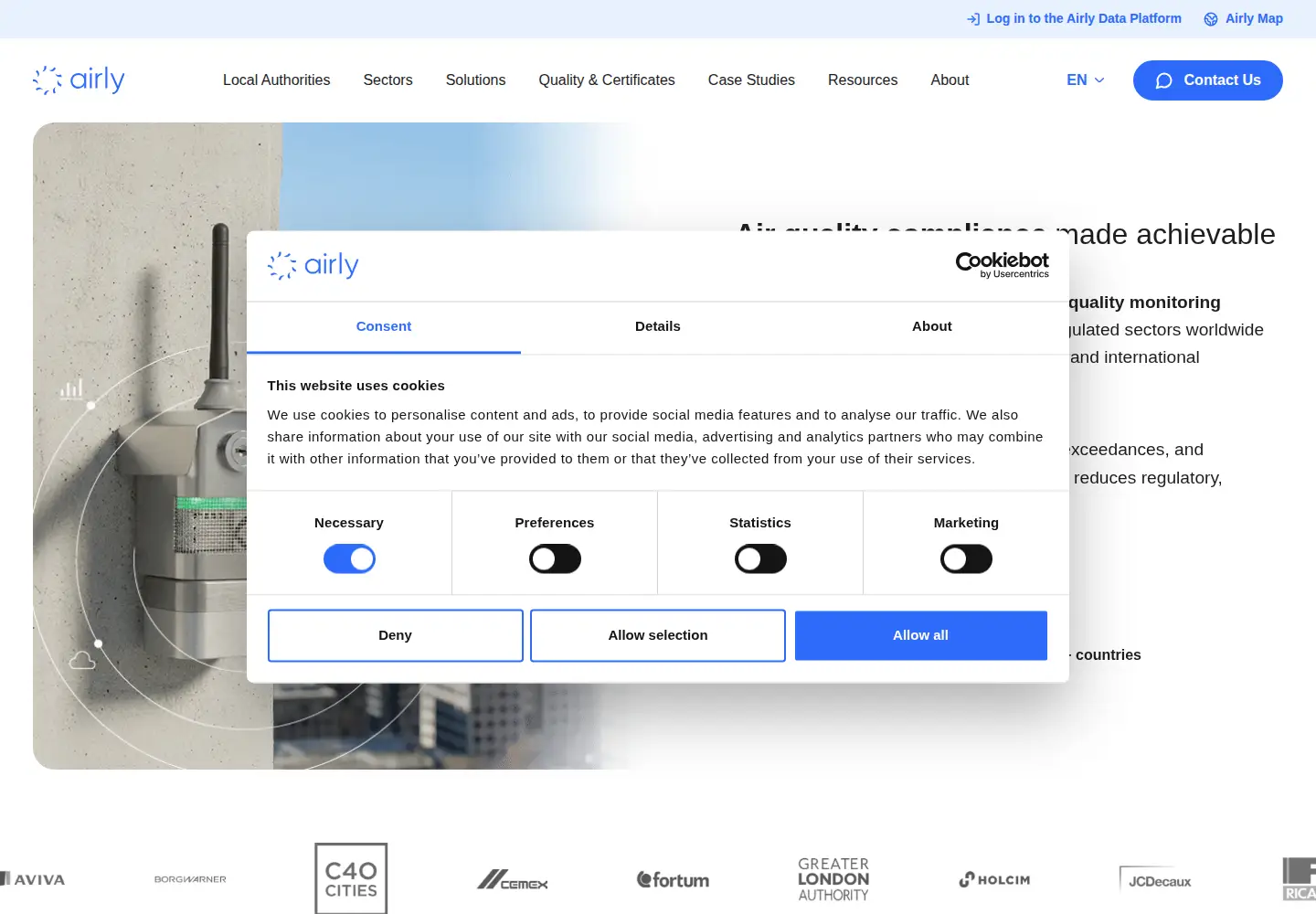
Task: Click the login arrow icon in the top bar
Action: tap(973, 19)
